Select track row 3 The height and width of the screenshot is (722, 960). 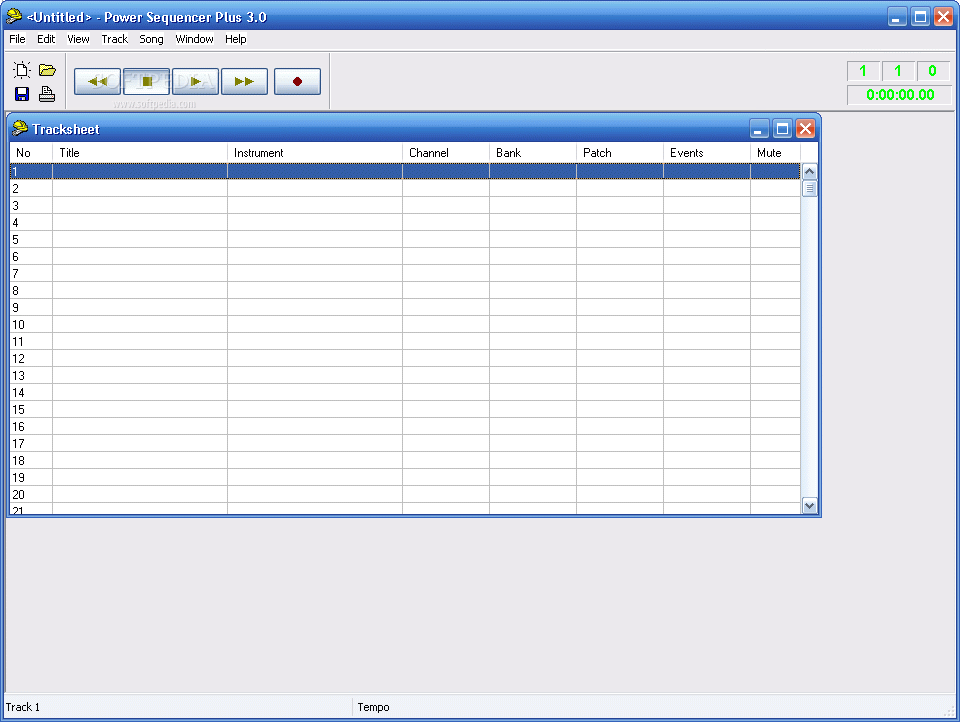[405, 206]
